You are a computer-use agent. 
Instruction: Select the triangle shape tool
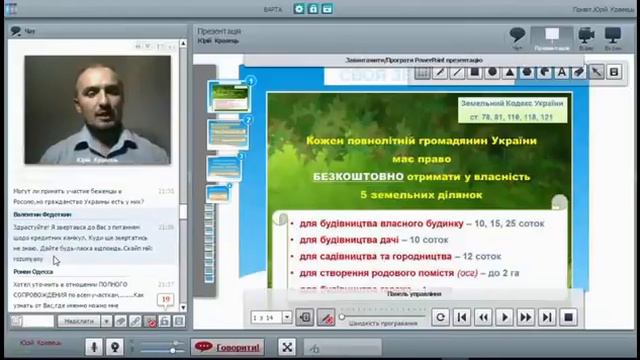tap(509, 72)
